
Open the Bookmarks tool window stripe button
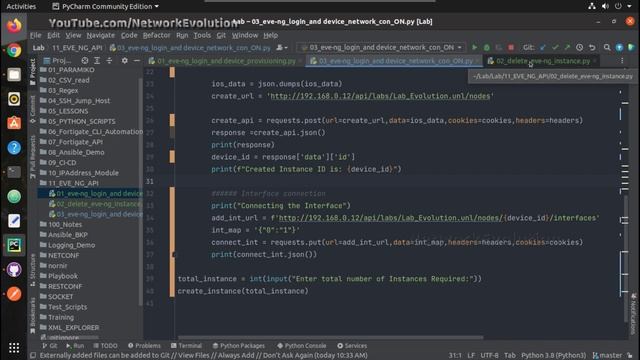coord(33,315)
